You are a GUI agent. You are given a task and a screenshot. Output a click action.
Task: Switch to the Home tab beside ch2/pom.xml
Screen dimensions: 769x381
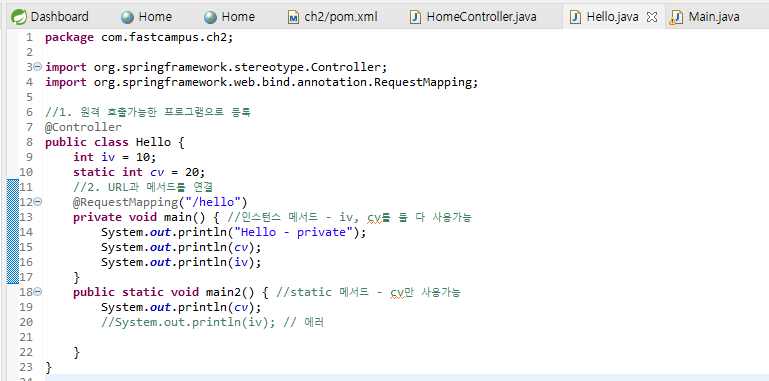230,17
